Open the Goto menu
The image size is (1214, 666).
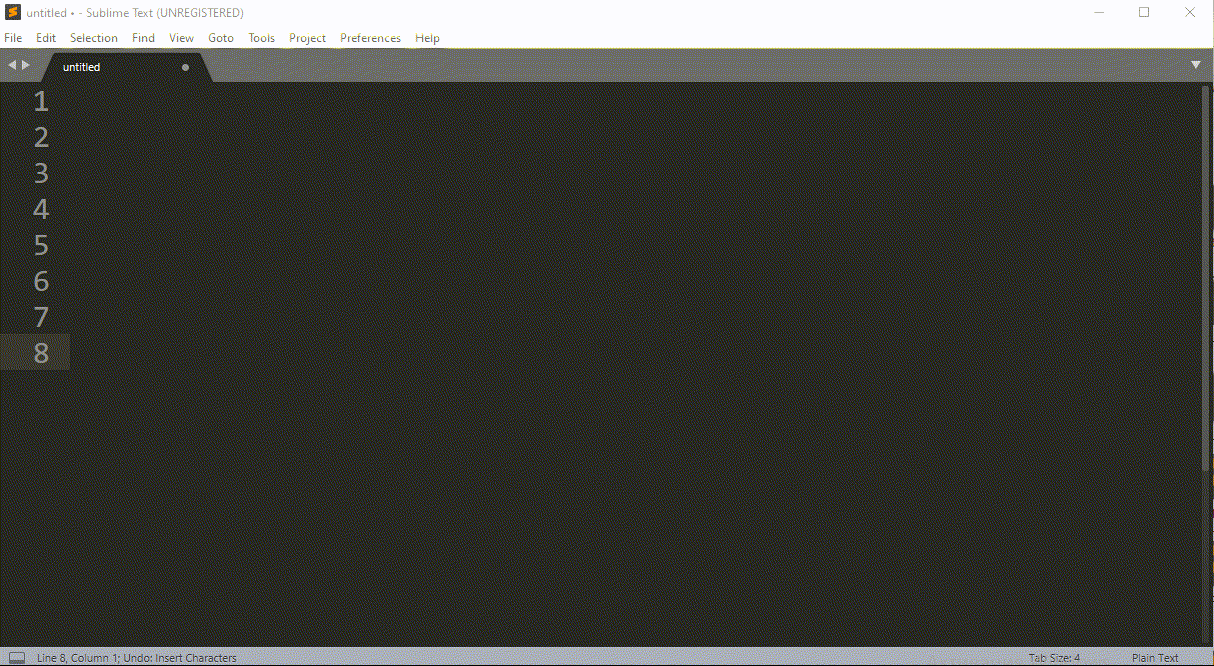click(x=221, y=38)
